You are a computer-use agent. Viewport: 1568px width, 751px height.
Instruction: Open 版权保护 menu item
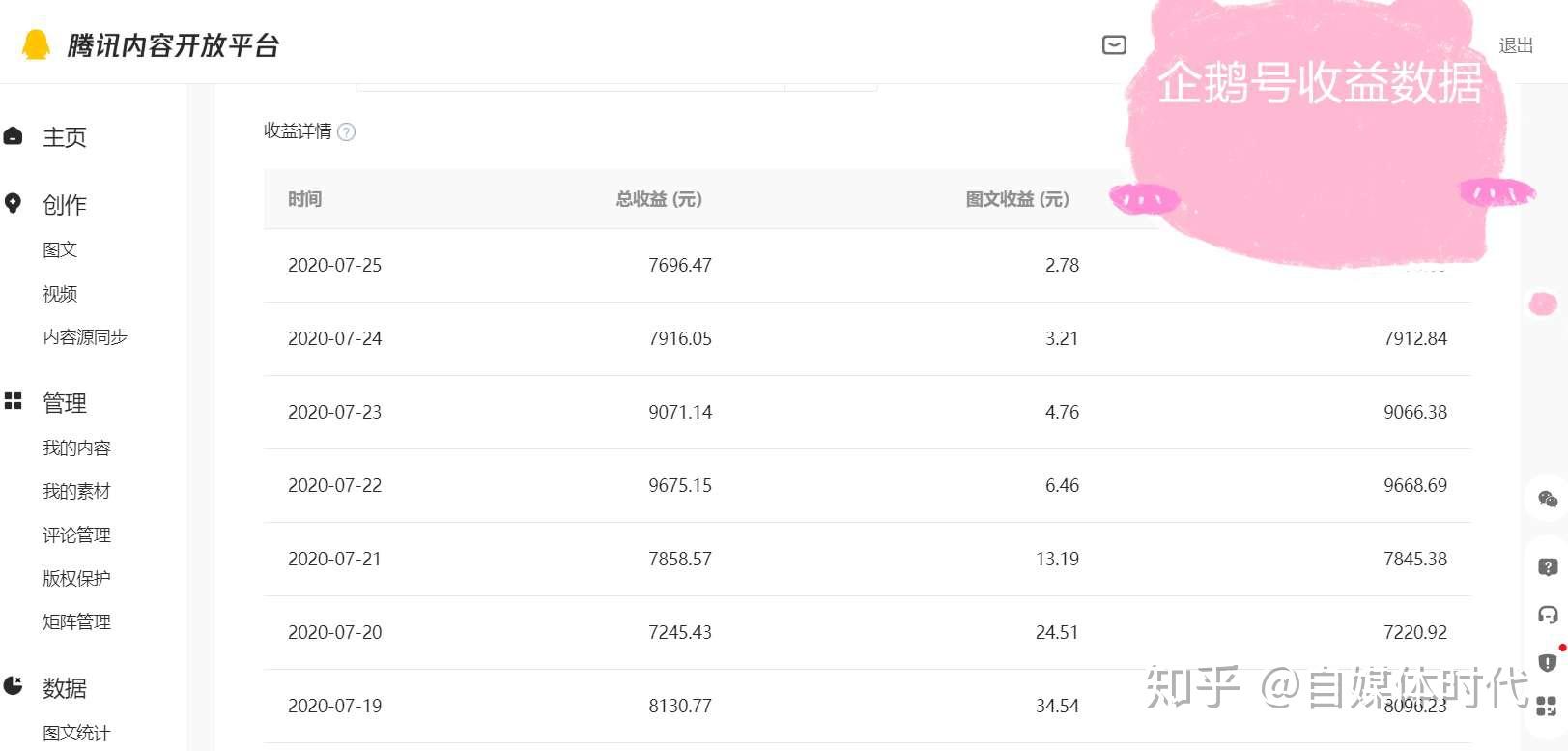click(x=76, y=578)
